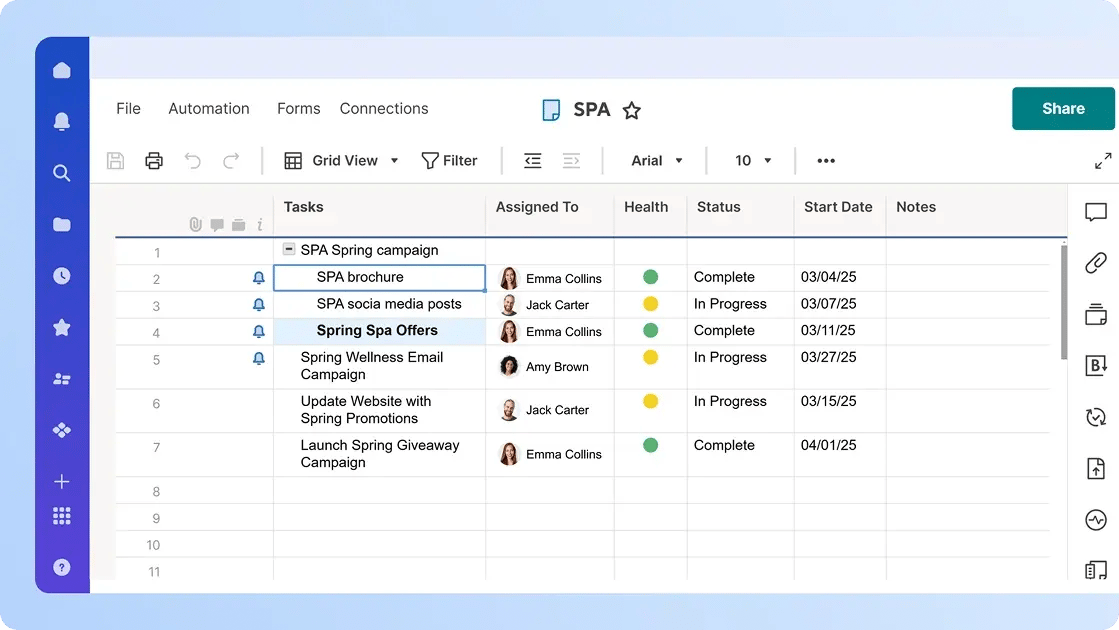Collapse the SPA Spring campaign group

point(288,249)
